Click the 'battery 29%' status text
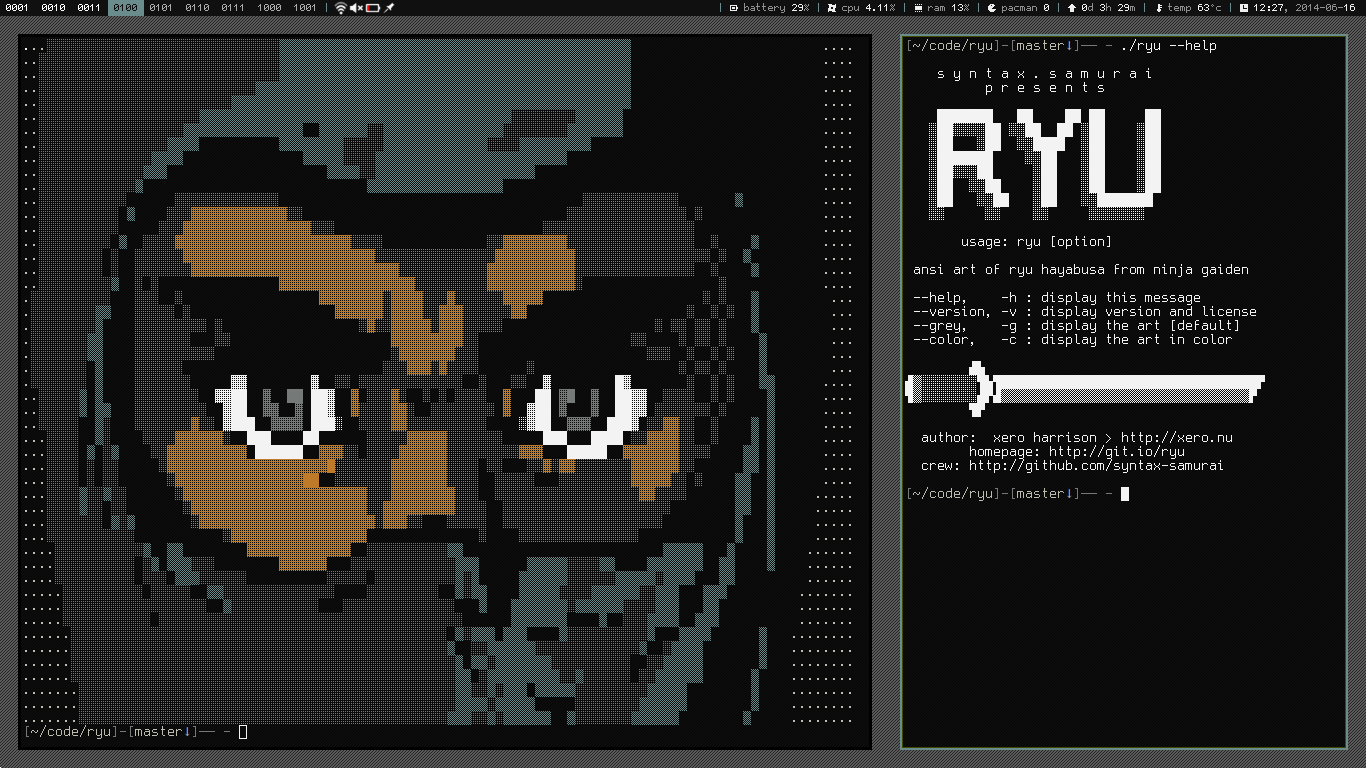Viewport: 1366px width, 768px height. click(x=776, y=8)
